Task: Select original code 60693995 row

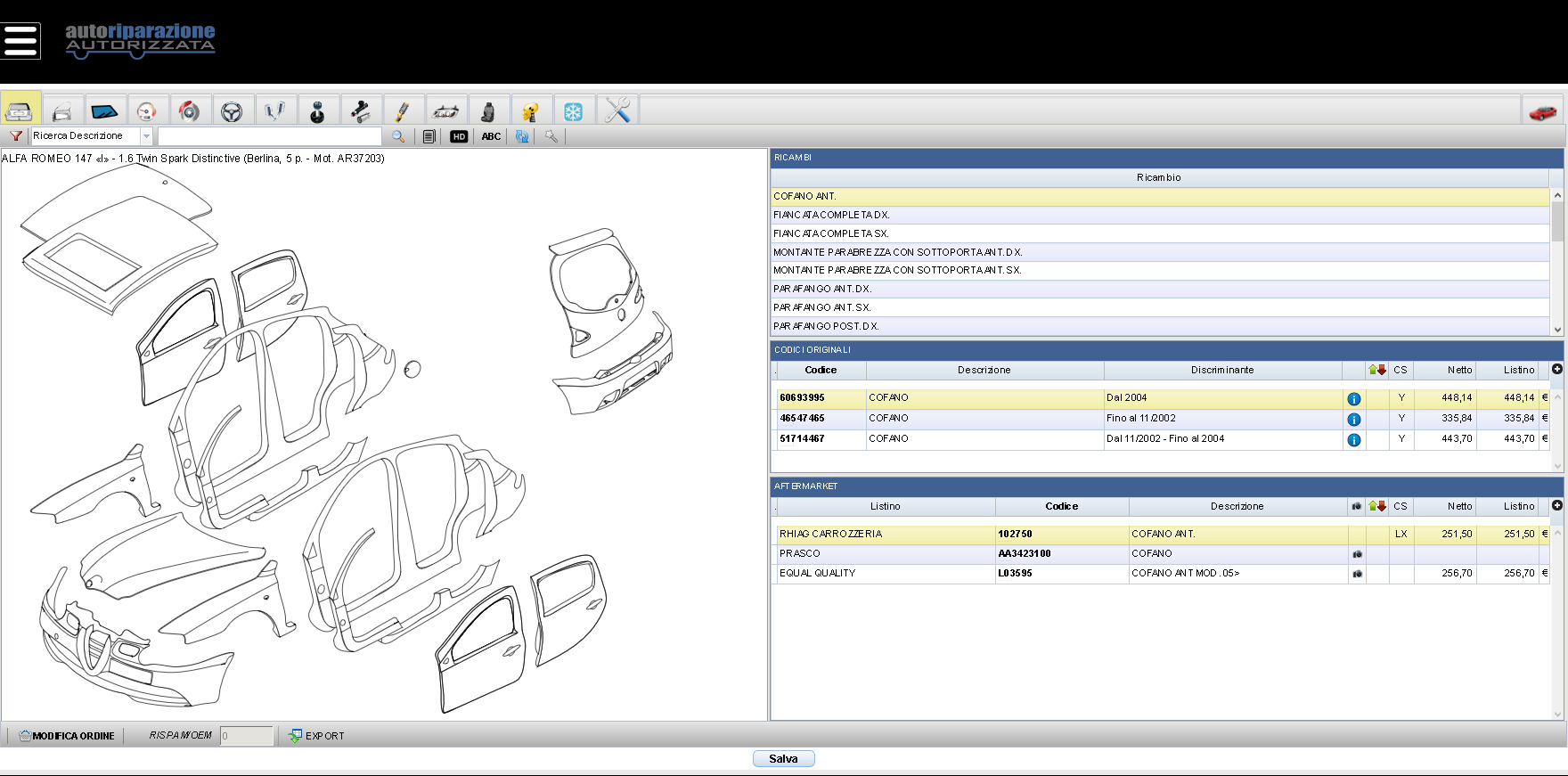Action: tap(1162, 398)
